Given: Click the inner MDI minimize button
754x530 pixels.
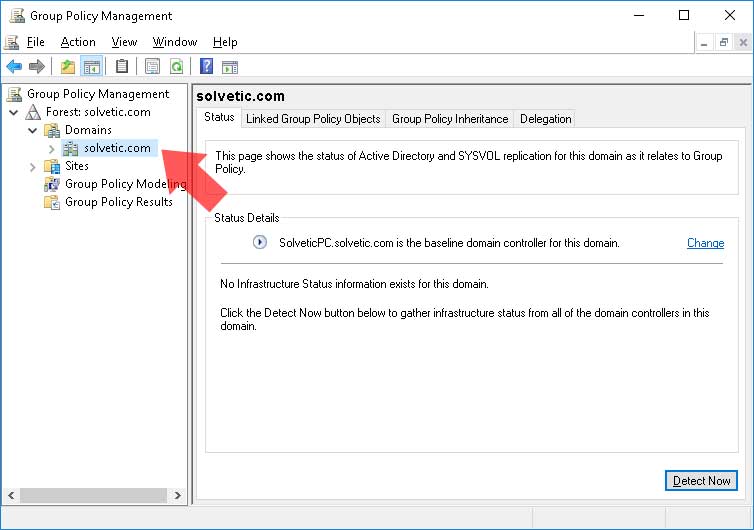Looking at the screenshot, I should (704, 43).
